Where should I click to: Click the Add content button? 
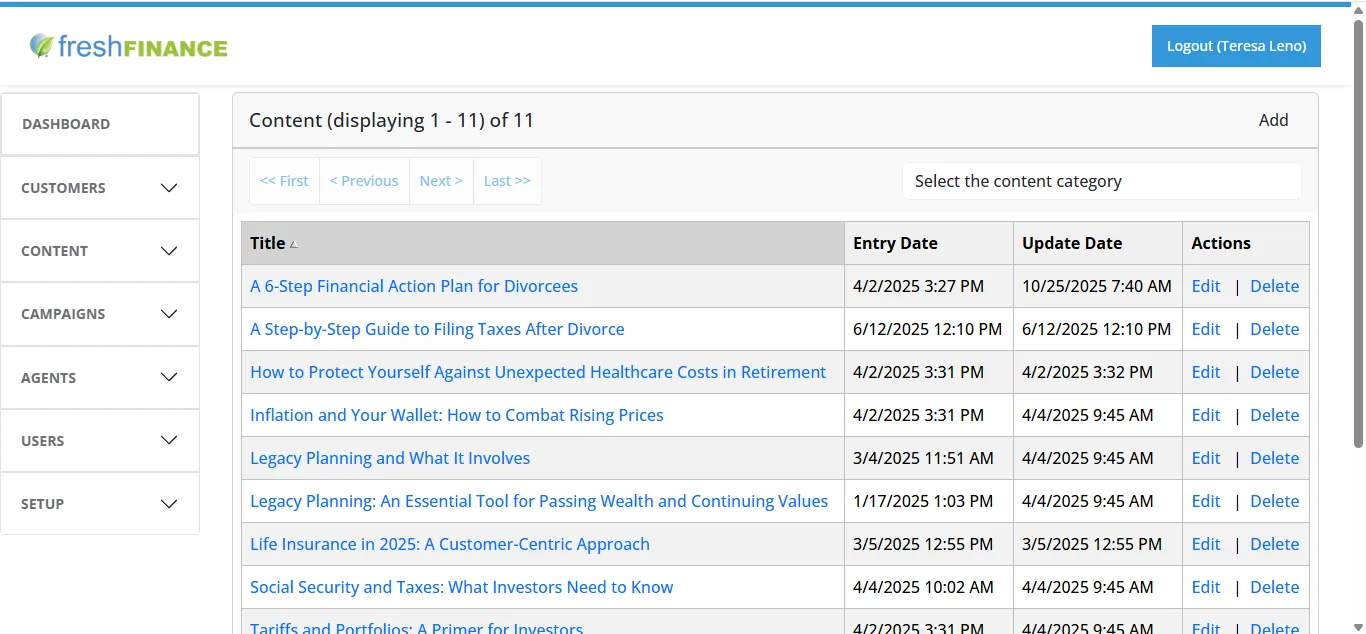pyautogui.click(x=1273, y=120)
